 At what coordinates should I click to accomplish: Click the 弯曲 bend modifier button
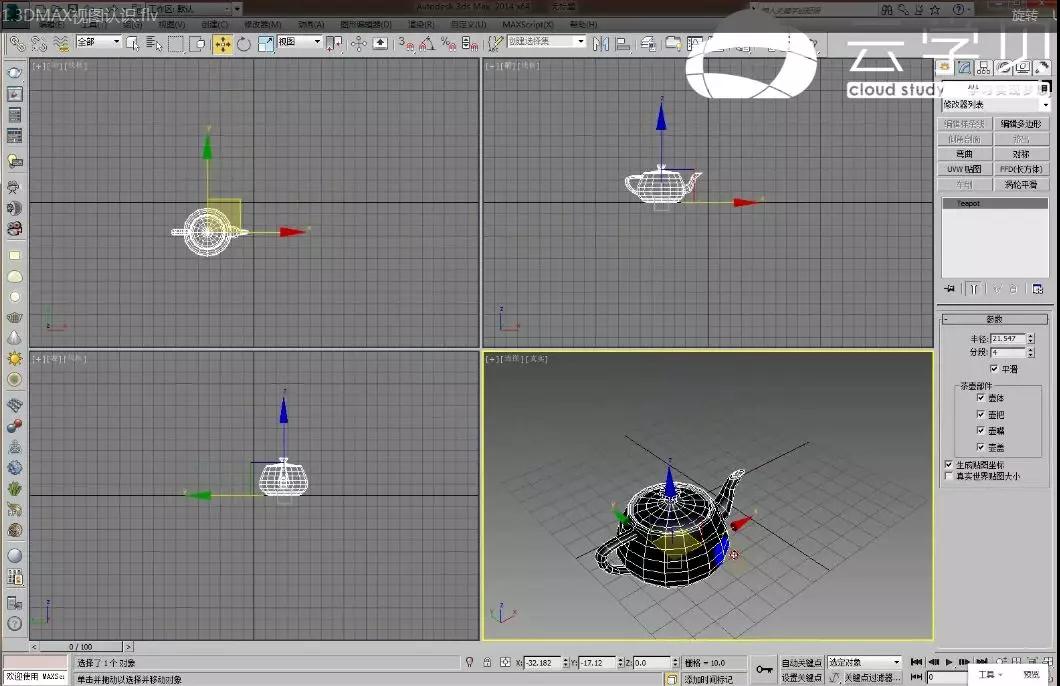point(965,154)
